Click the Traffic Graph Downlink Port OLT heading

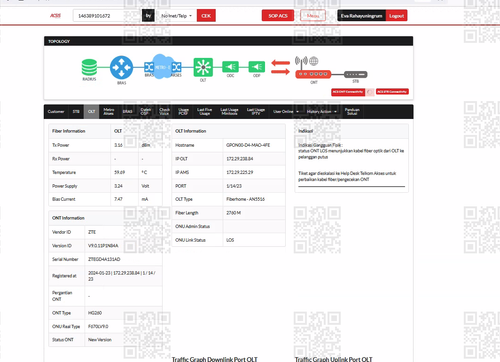[214, 359]
